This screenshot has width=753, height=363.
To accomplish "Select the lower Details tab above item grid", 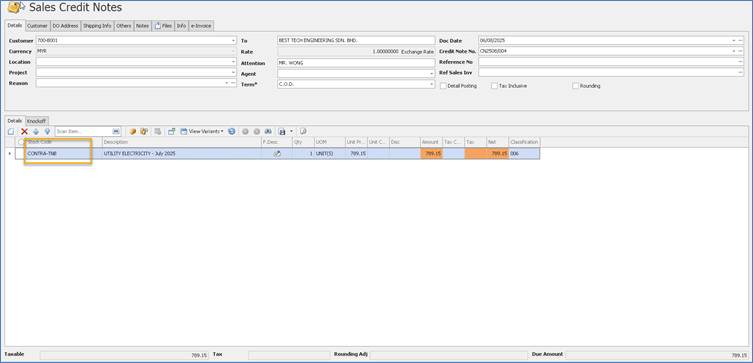I will (x=15, y=121).
